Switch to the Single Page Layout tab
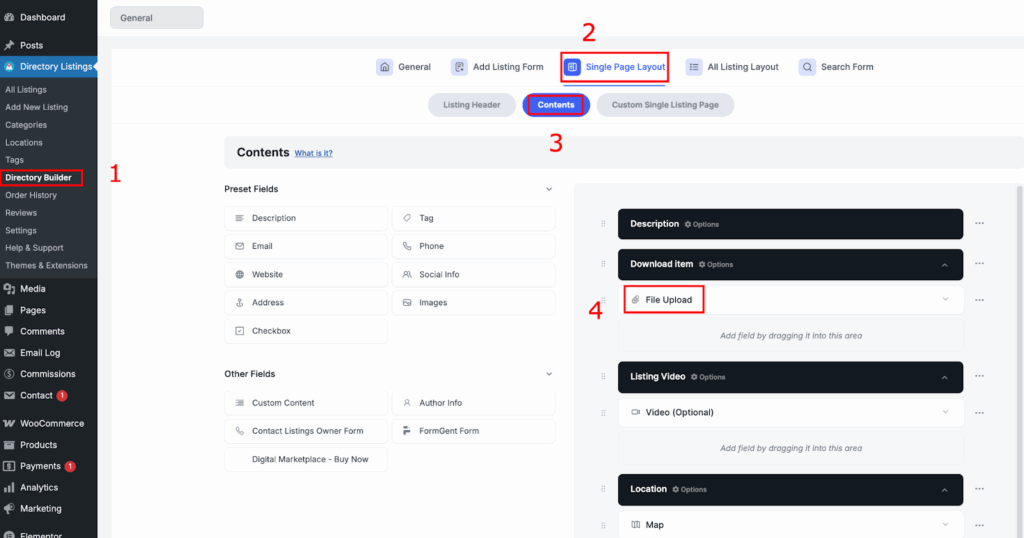 (614, 67)
